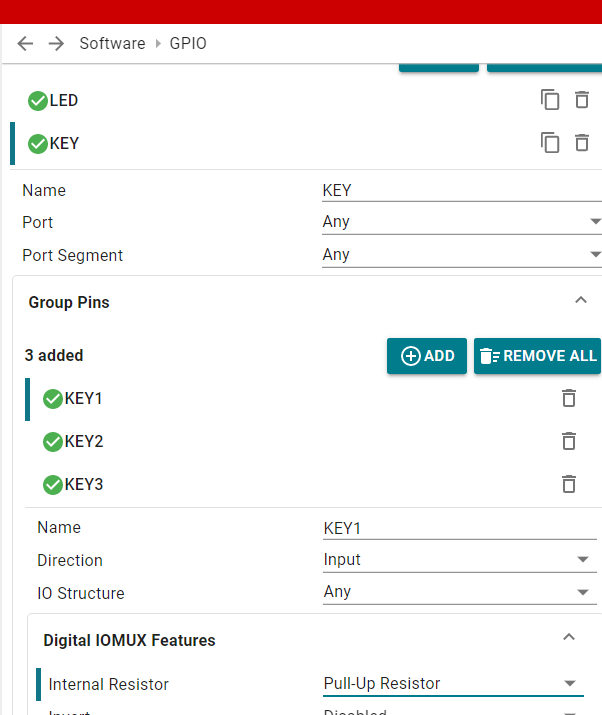Viewport: 602px width, 715px height.
Task: Remove the KEY3 pin
Action: point(569,484)
